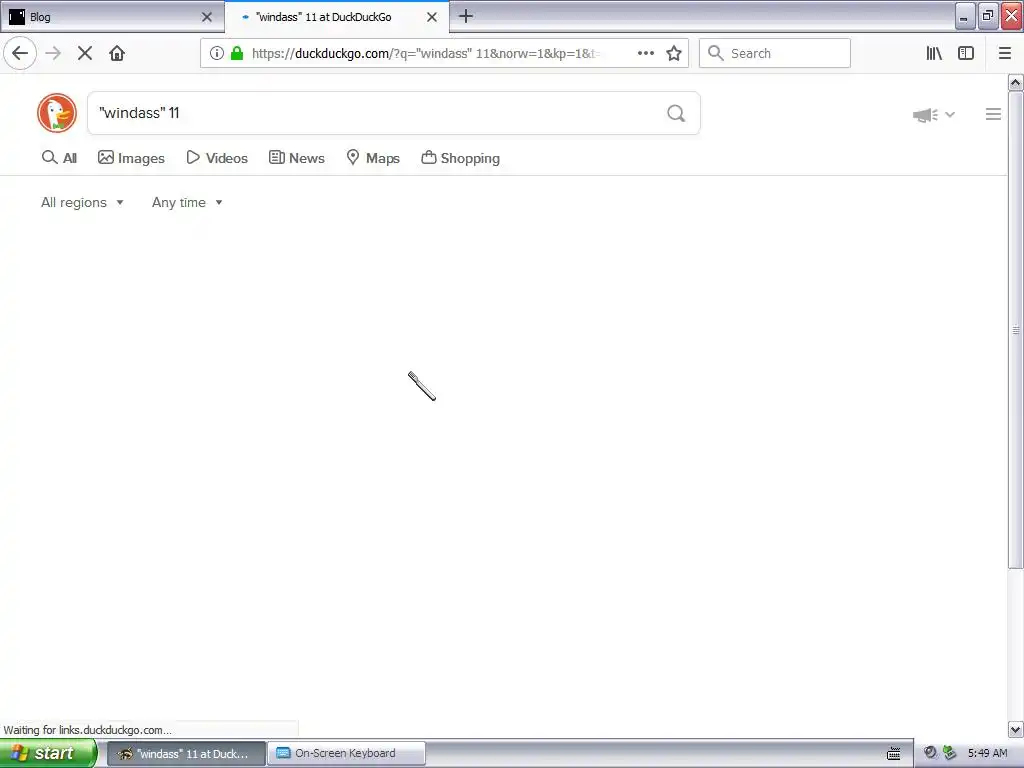Screen dimensions: 1024x768
Task: Switch to News results
Action: 296,158
